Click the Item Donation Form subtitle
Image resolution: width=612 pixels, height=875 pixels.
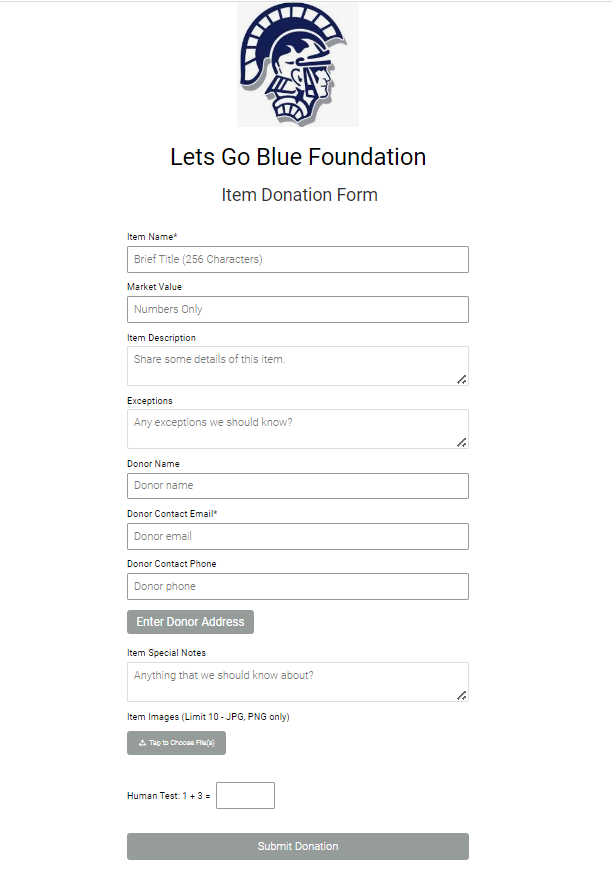pos(299,195)
